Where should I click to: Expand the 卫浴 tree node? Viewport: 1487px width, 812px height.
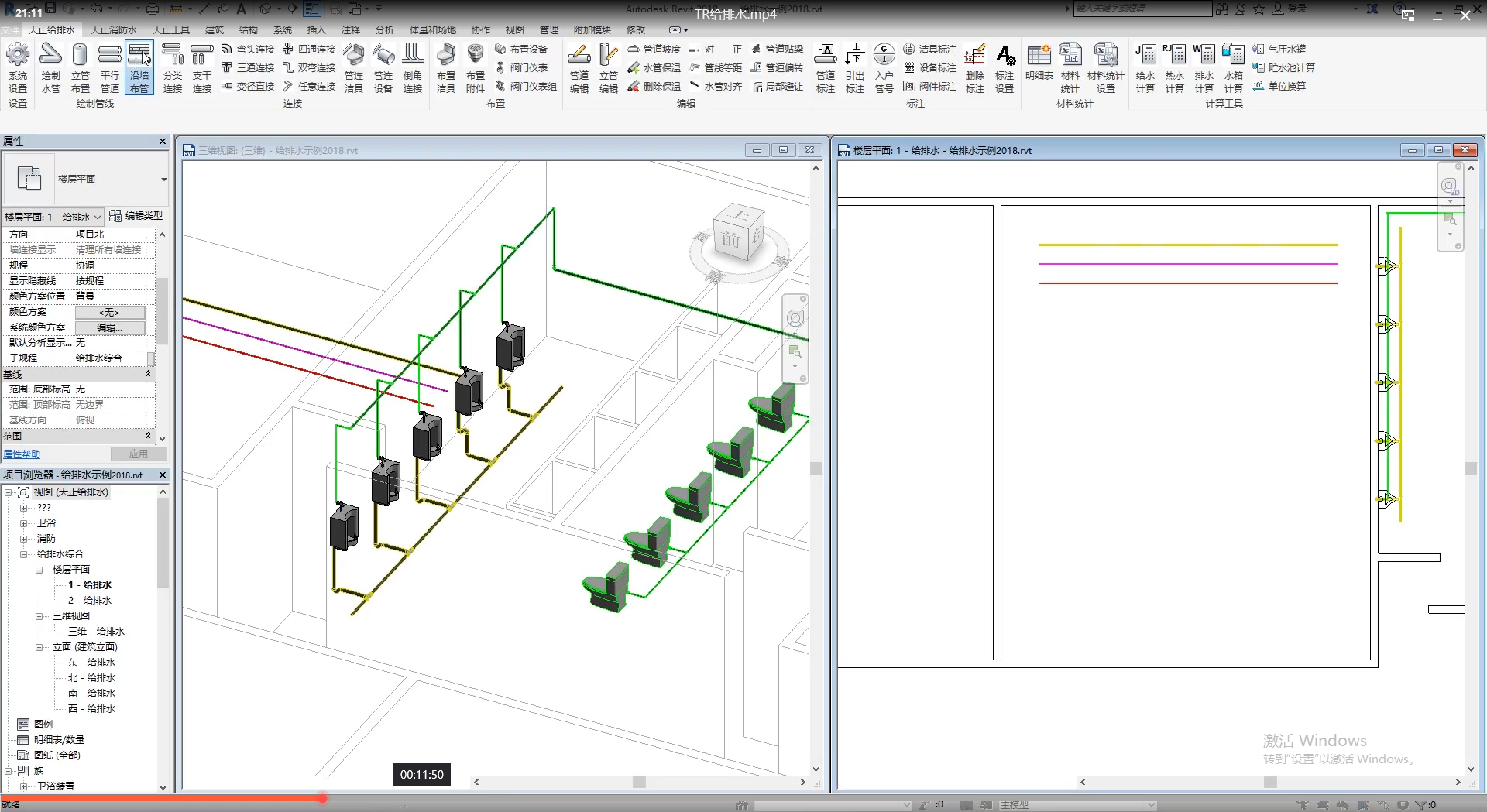click(23, 523)
